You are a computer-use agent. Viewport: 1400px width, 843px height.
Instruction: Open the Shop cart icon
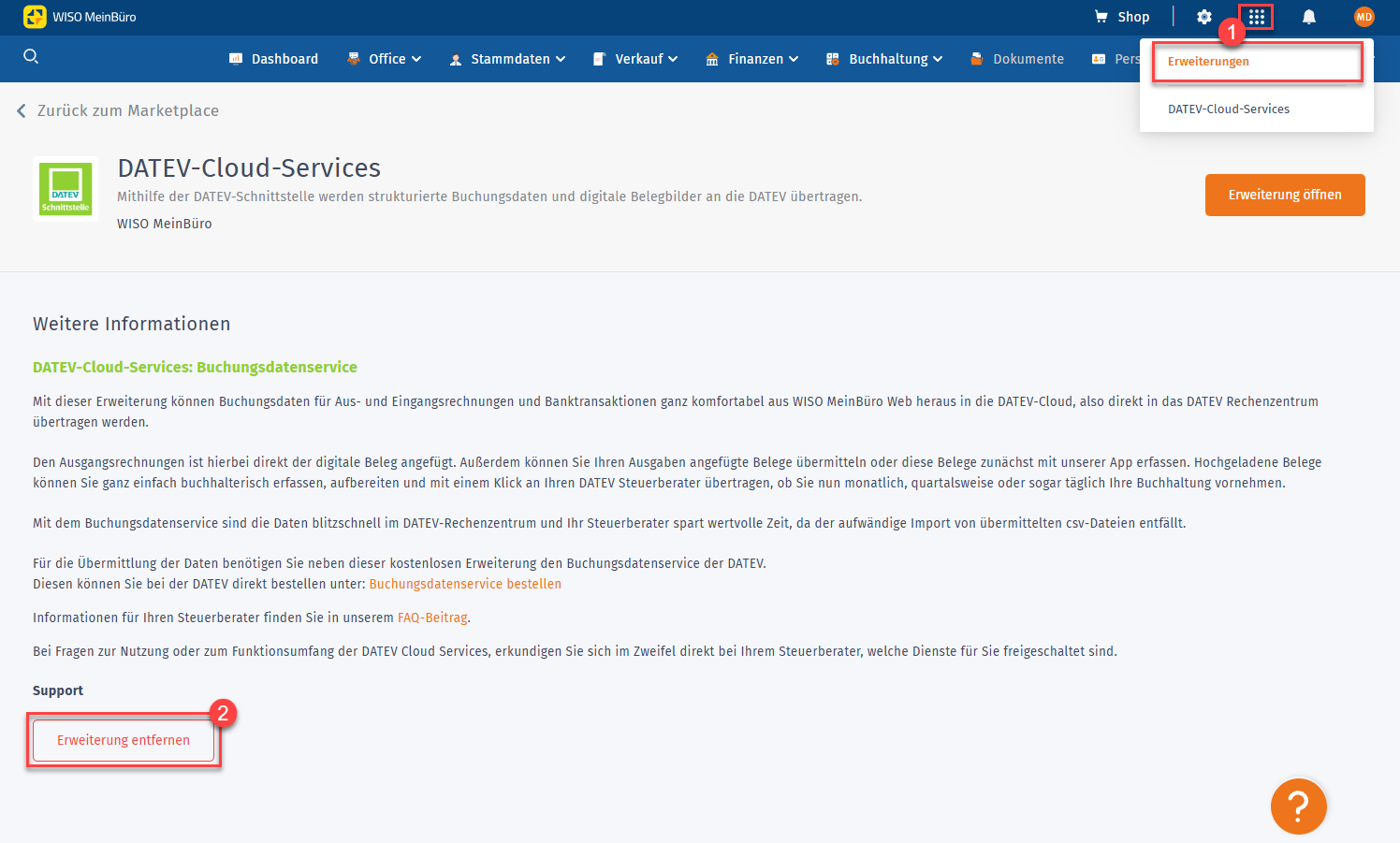point(1101,17)
